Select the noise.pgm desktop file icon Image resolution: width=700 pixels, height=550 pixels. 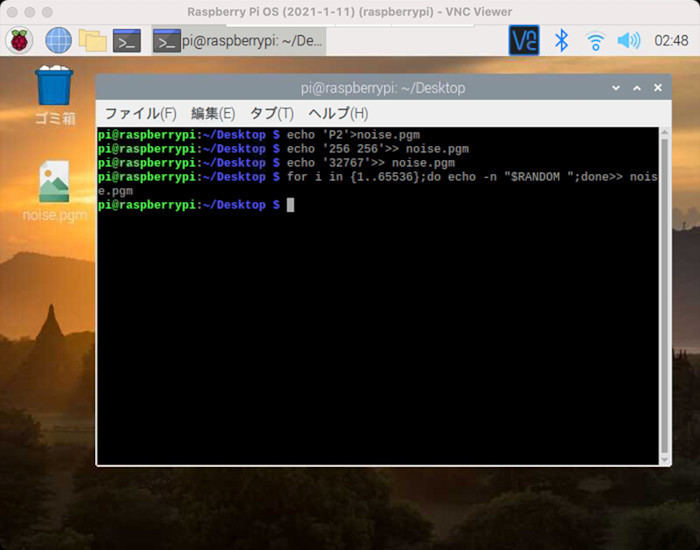pos(54,191)
